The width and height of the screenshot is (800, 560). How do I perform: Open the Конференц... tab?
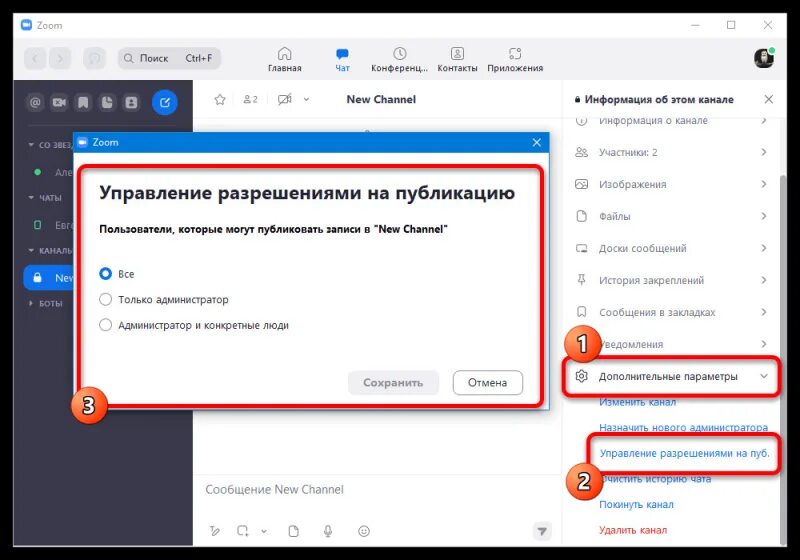coord(399,60)
